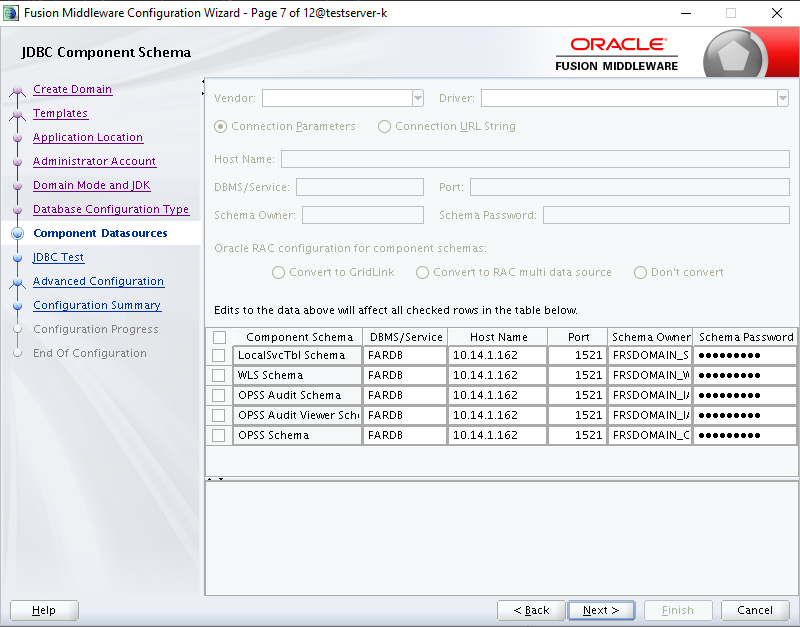
Task: Close the Configuration Wizard window
Action: 777,13
